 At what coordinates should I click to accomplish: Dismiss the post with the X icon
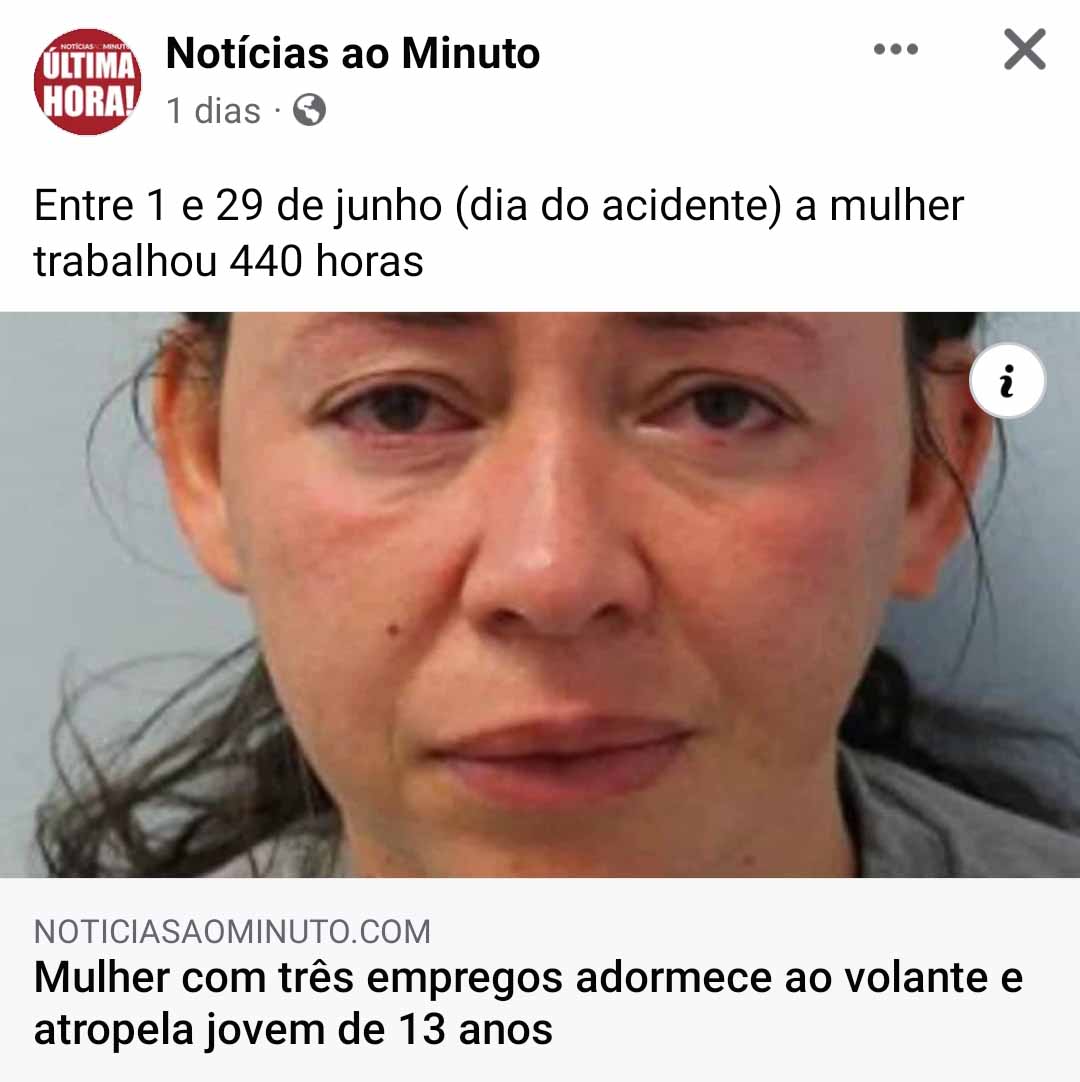pyautogui.click(x=1025, y=49)
